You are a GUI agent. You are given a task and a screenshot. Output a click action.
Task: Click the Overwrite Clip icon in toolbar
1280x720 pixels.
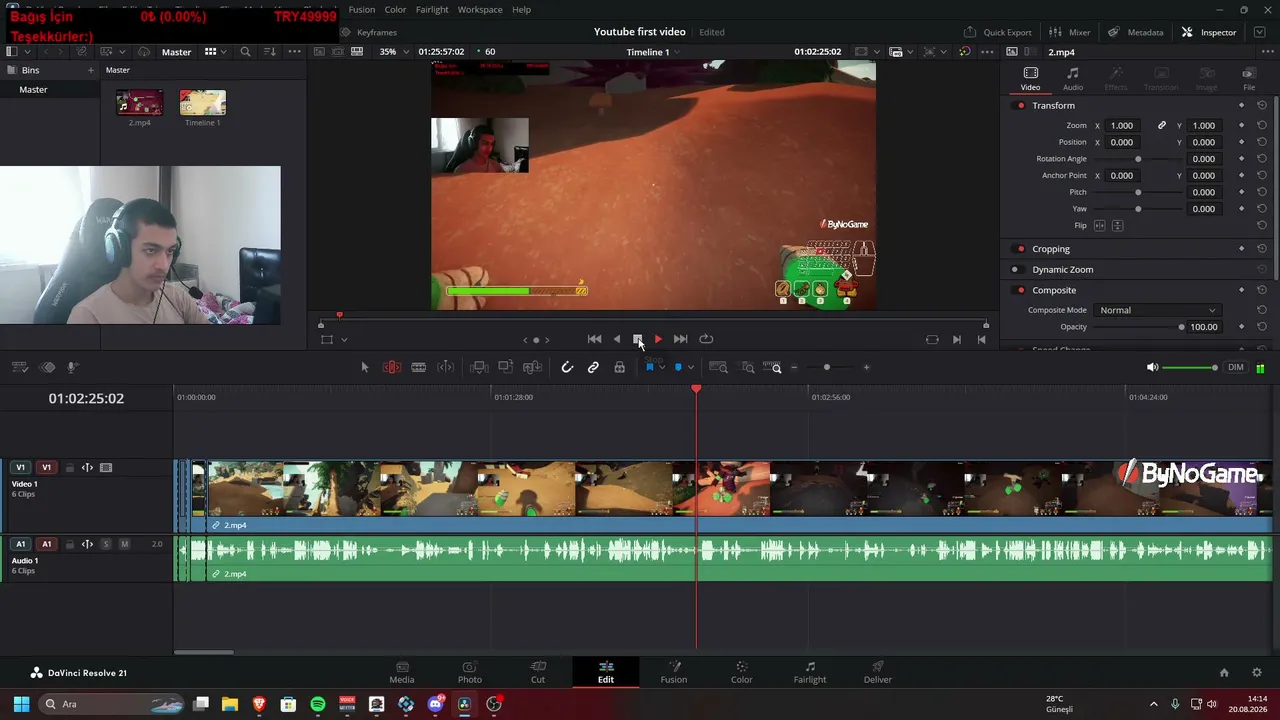[x=506, y=368]
